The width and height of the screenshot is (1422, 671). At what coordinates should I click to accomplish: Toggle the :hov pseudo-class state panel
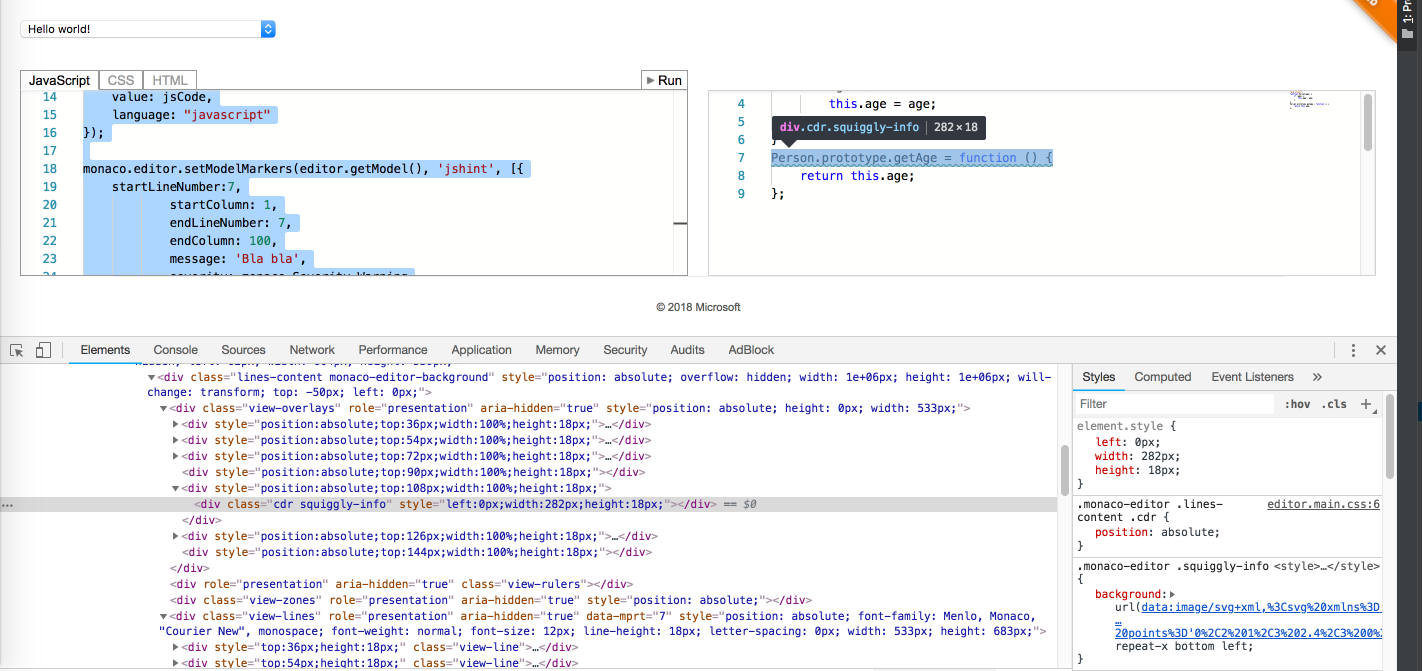pos(1298,403)
